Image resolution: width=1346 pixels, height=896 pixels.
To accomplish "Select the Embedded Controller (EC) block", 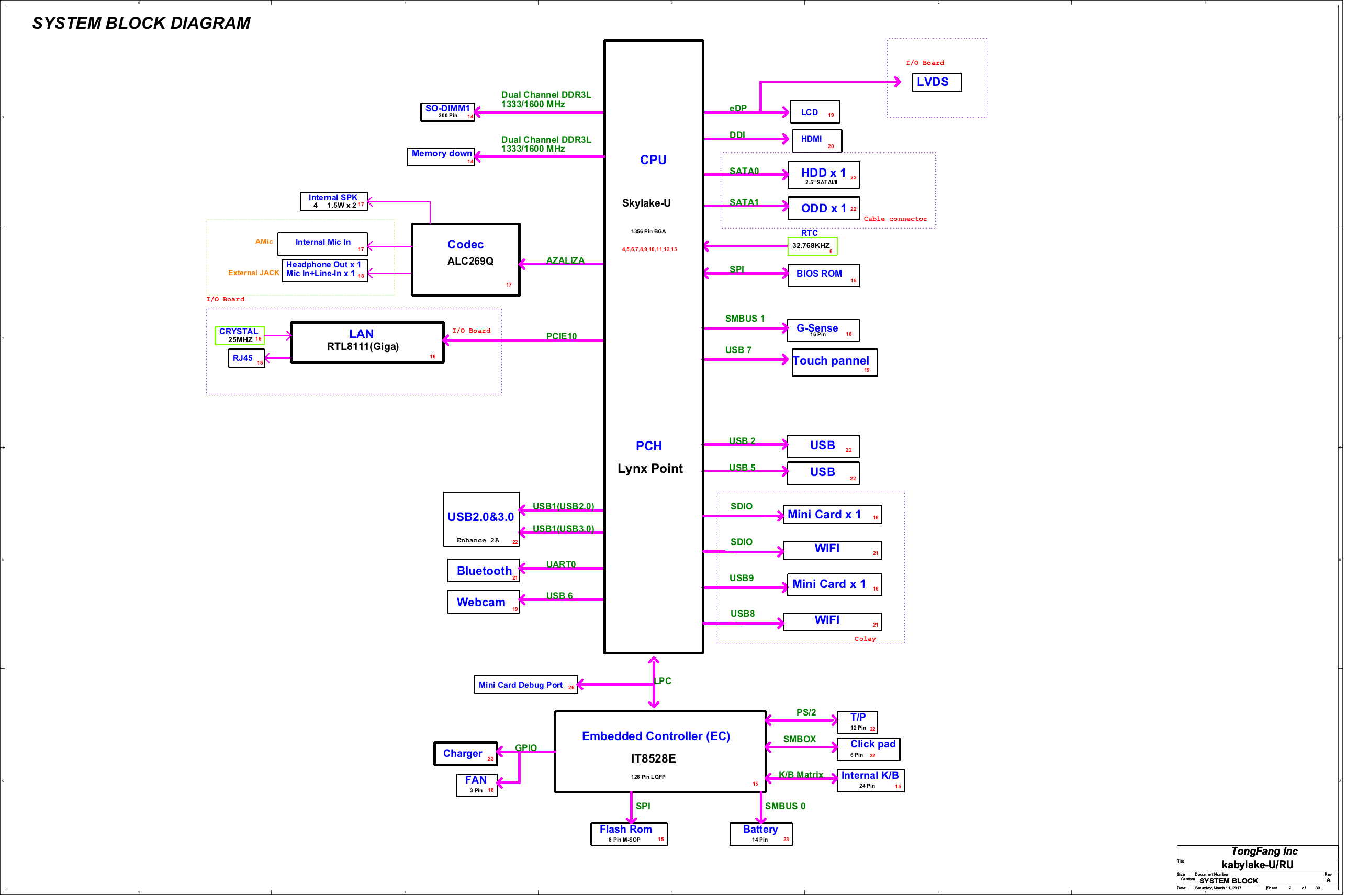I will coord(659,751).
